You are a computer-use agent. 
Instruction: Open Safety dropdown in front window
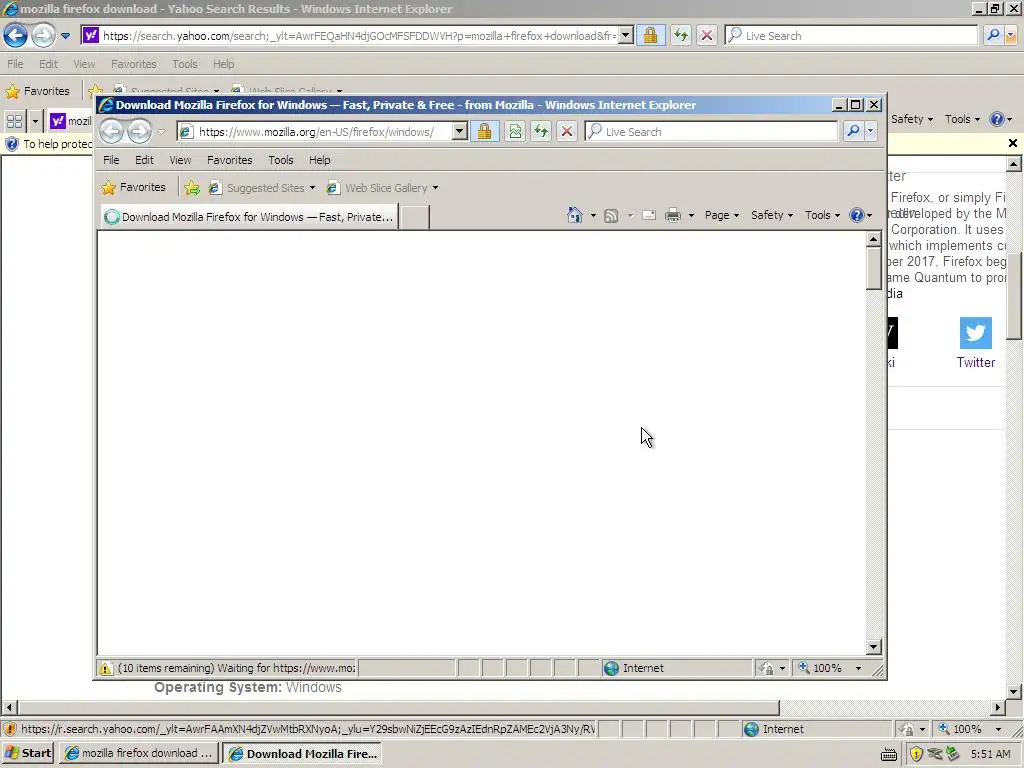click(x=772, y=215)
